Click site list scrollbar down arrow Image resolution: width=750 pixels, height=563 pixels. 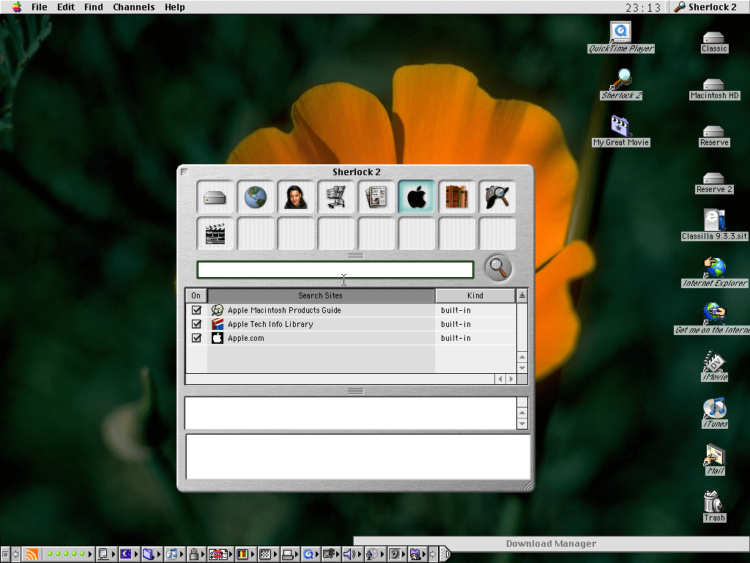[522, 368]
